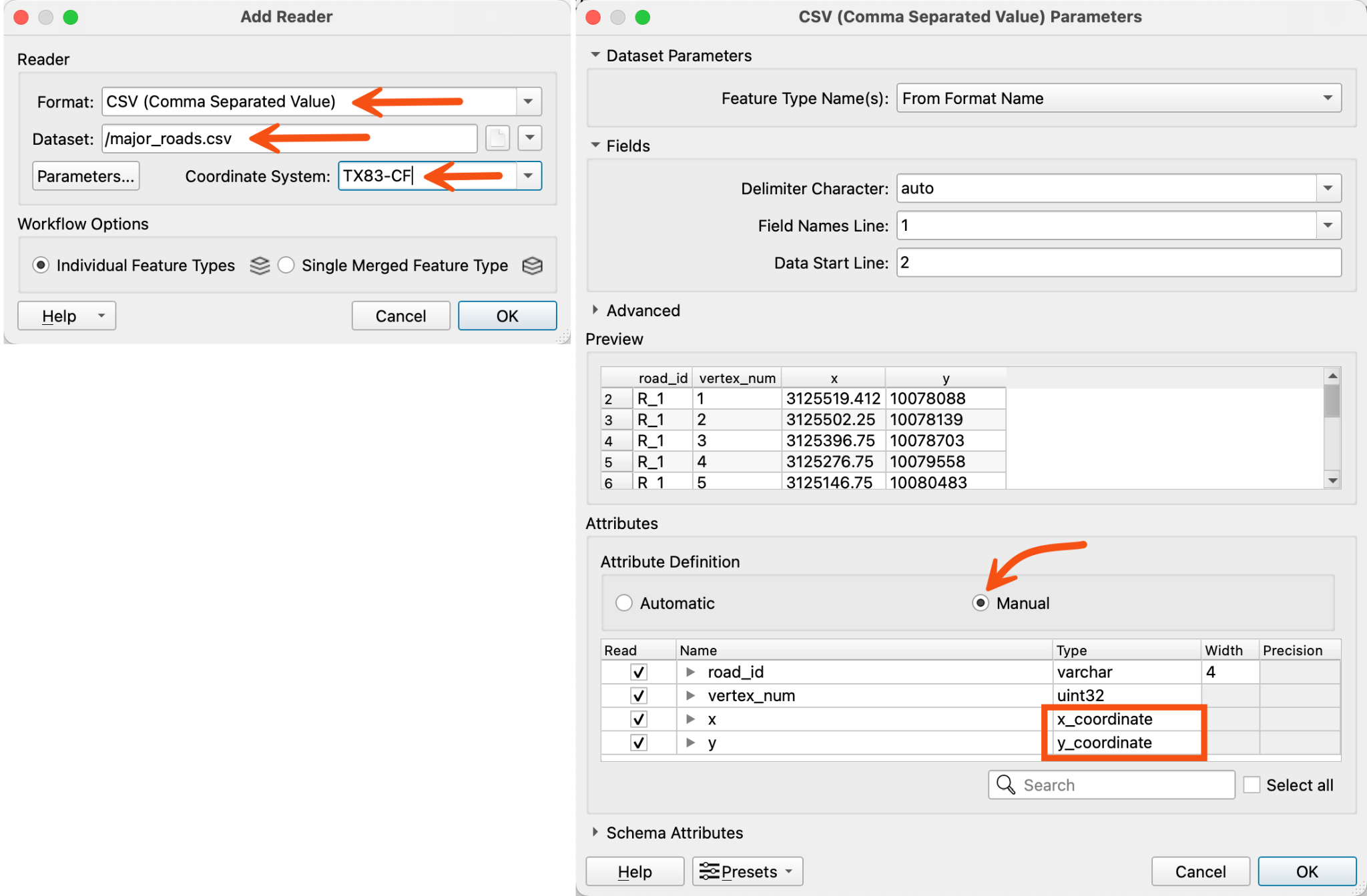Screen dimensions: 1367x896
Task: Click Help in the CSV Parameters window
Action: coord(635,871)
